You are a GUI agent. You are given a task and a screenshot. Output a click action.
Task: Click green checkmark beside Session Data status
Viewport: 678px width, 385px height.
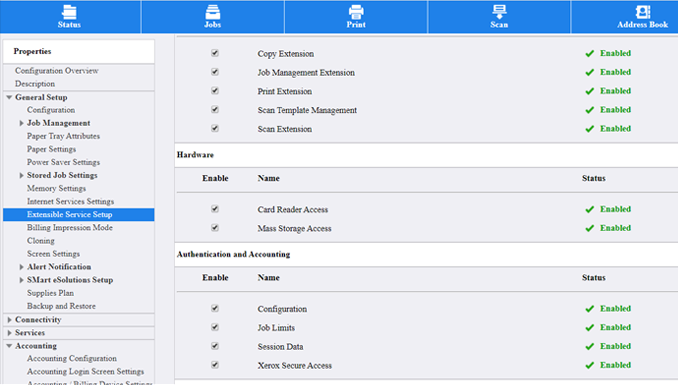pyautogui.click(x=589, y=346)
